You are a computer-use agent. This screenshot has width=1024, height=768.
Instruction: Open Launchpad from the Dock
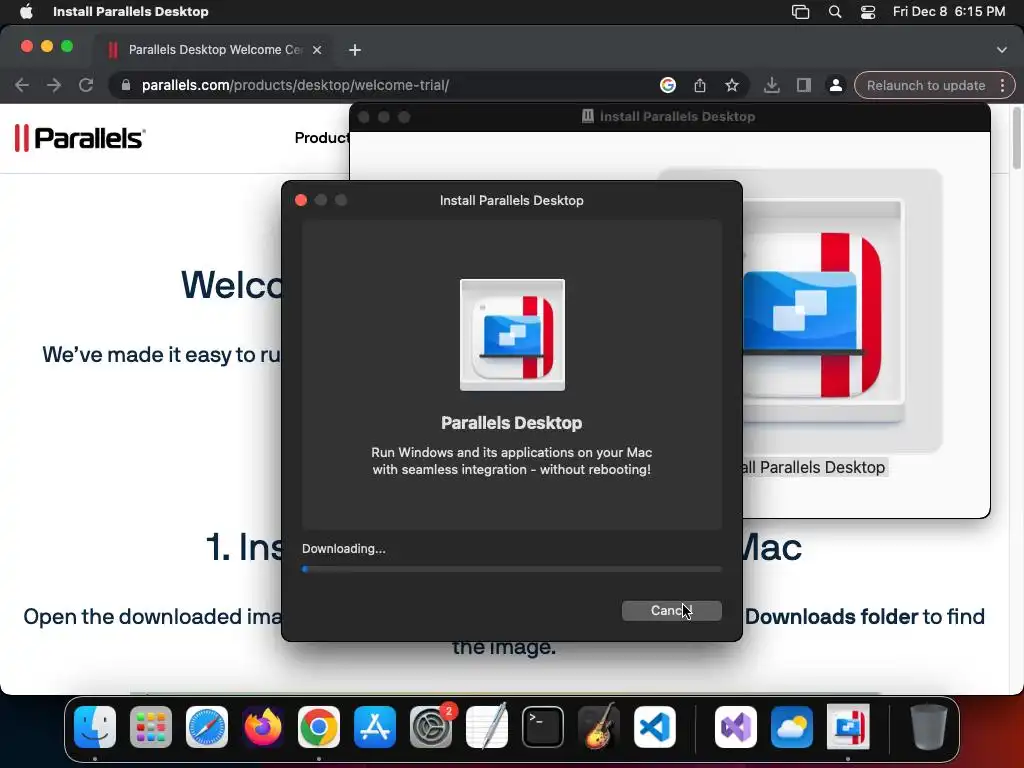click(x=151, y=727)
